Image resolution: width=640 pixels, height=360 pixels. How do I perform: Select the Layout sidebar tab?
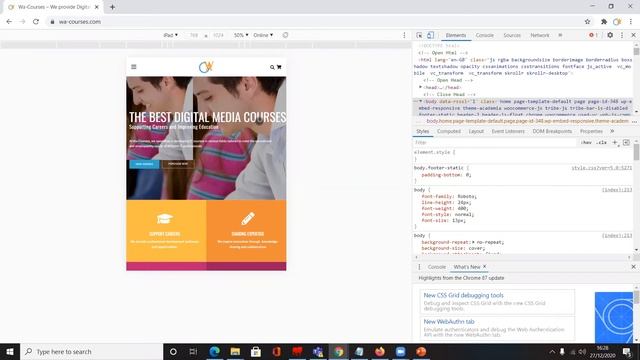point(476,131)
